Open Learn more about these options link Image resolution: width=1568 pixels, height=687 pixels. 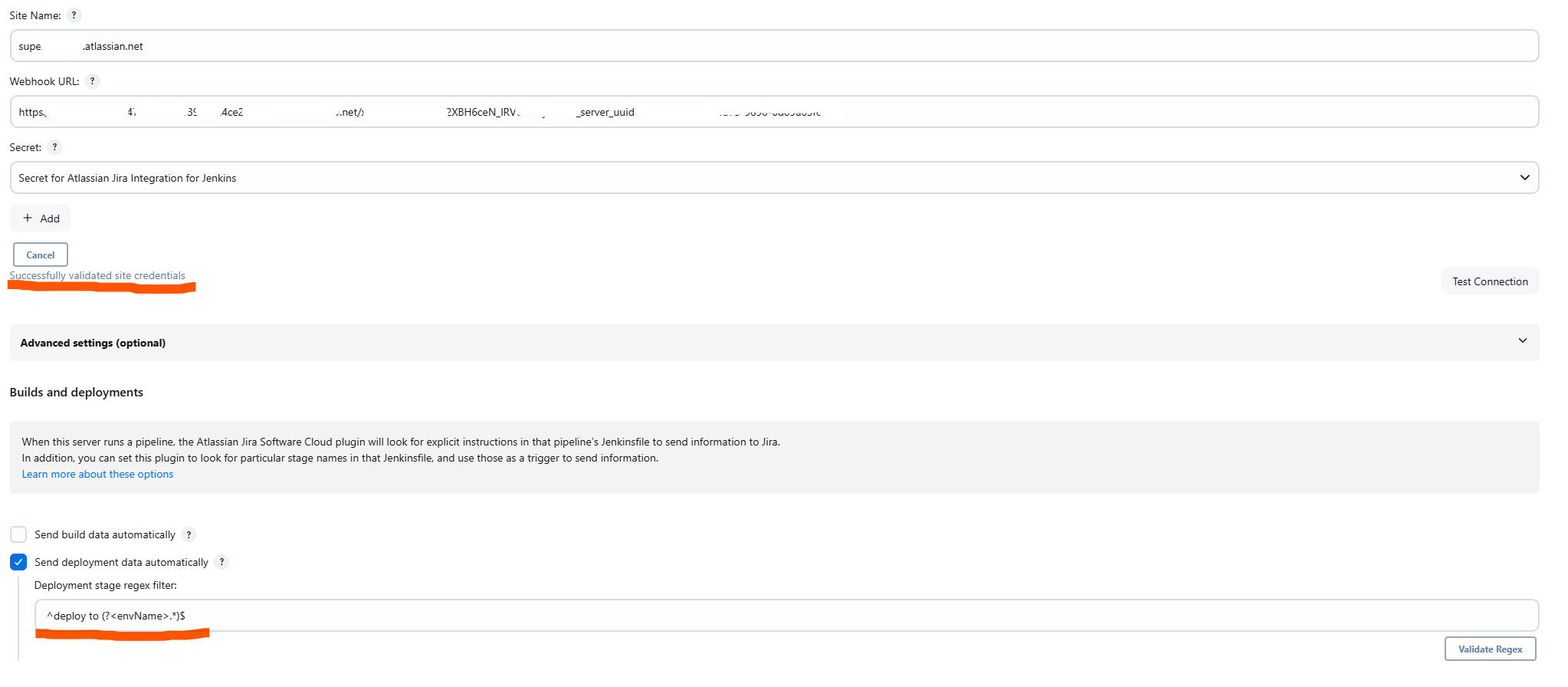(97, 475)
